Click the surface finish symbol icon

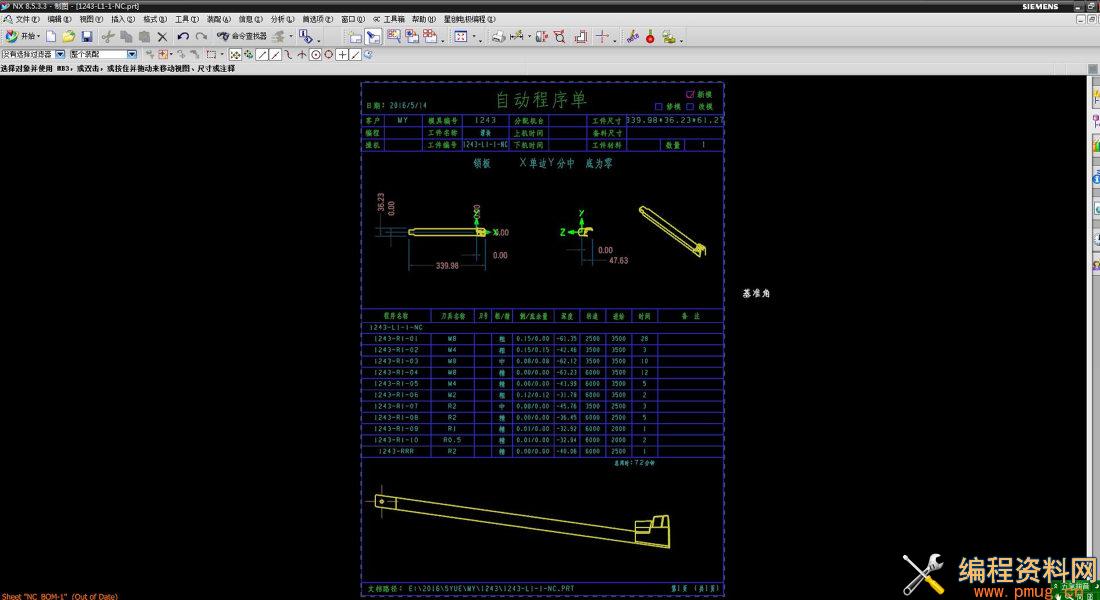point(560,36)
